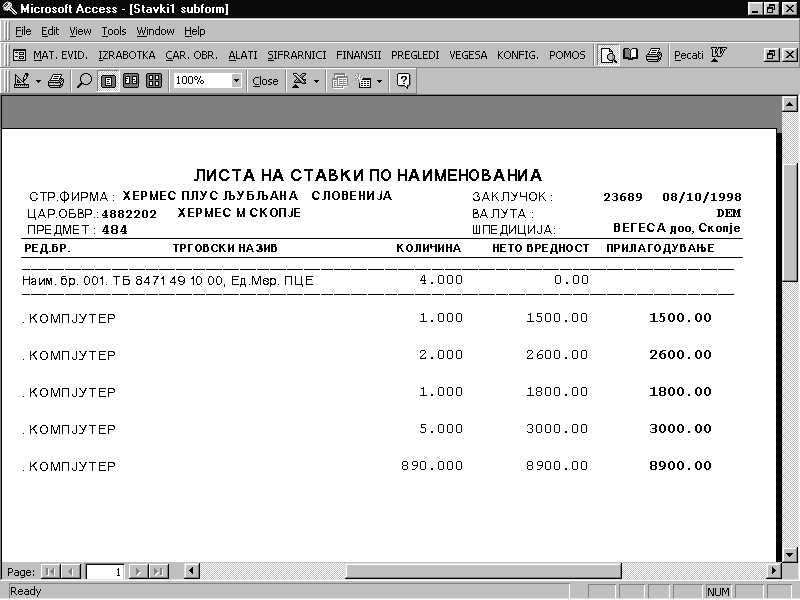Open the Tools menu
Image resolution: width=800 pixels, height=600 pixels.
pos(114,31)
